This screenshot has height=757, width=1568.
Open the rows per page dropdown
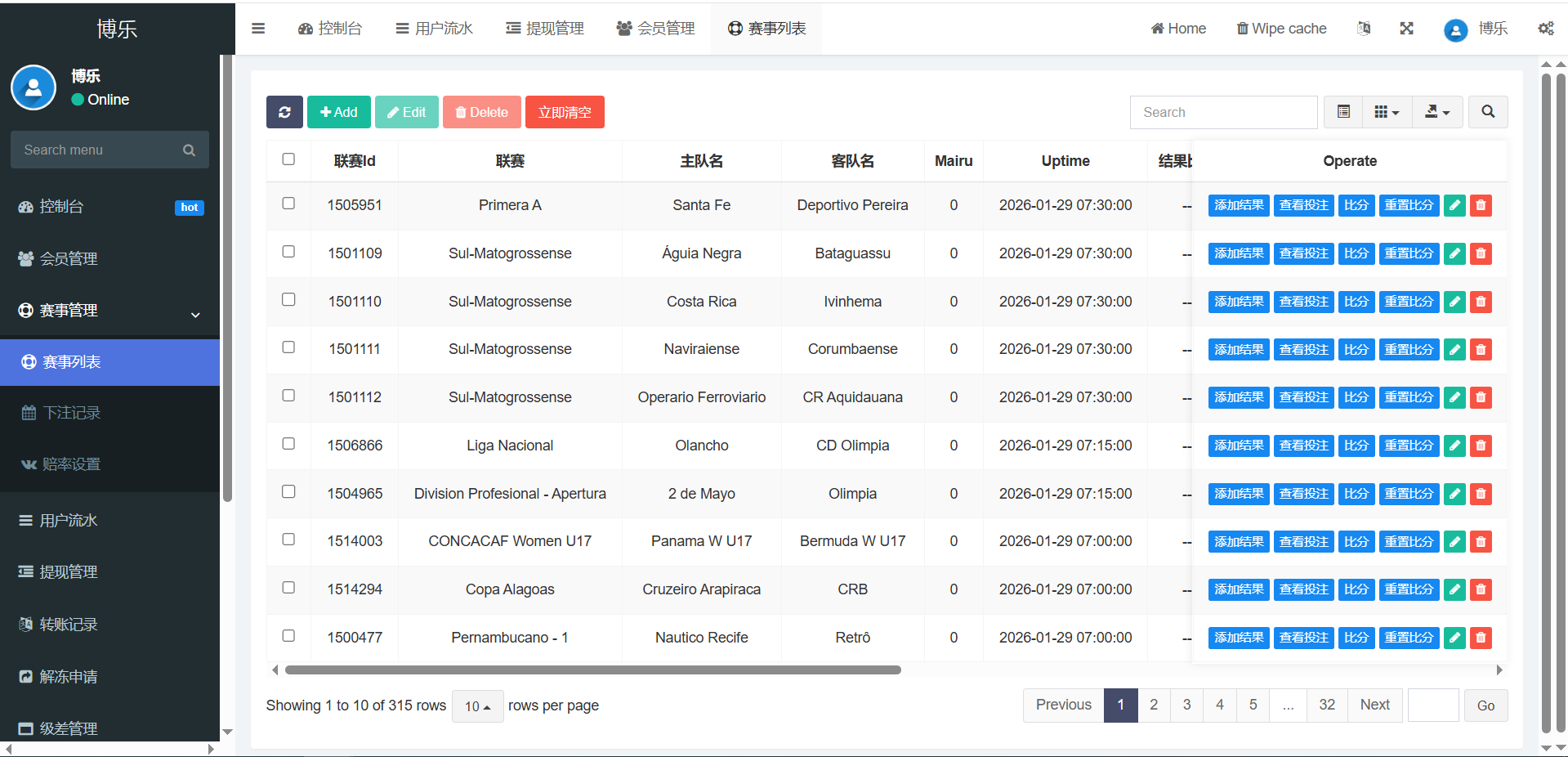477,706
